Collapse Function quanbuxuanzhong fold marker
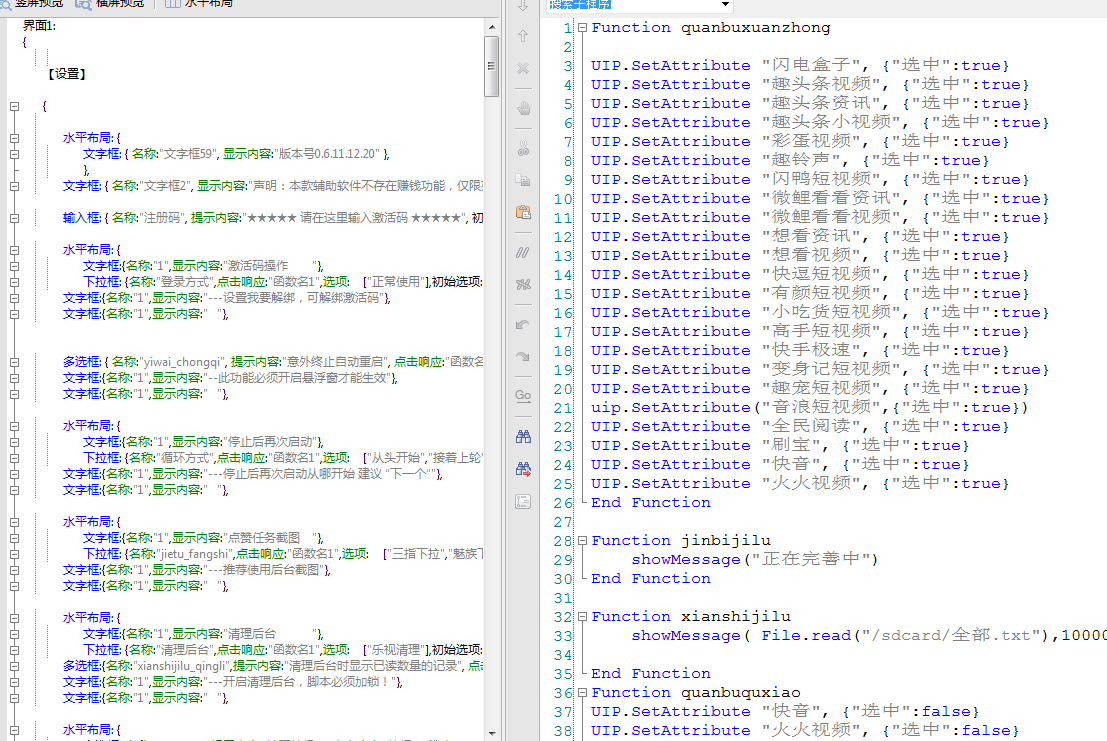This screenshot has height=741, width=1107. point(582,28)
